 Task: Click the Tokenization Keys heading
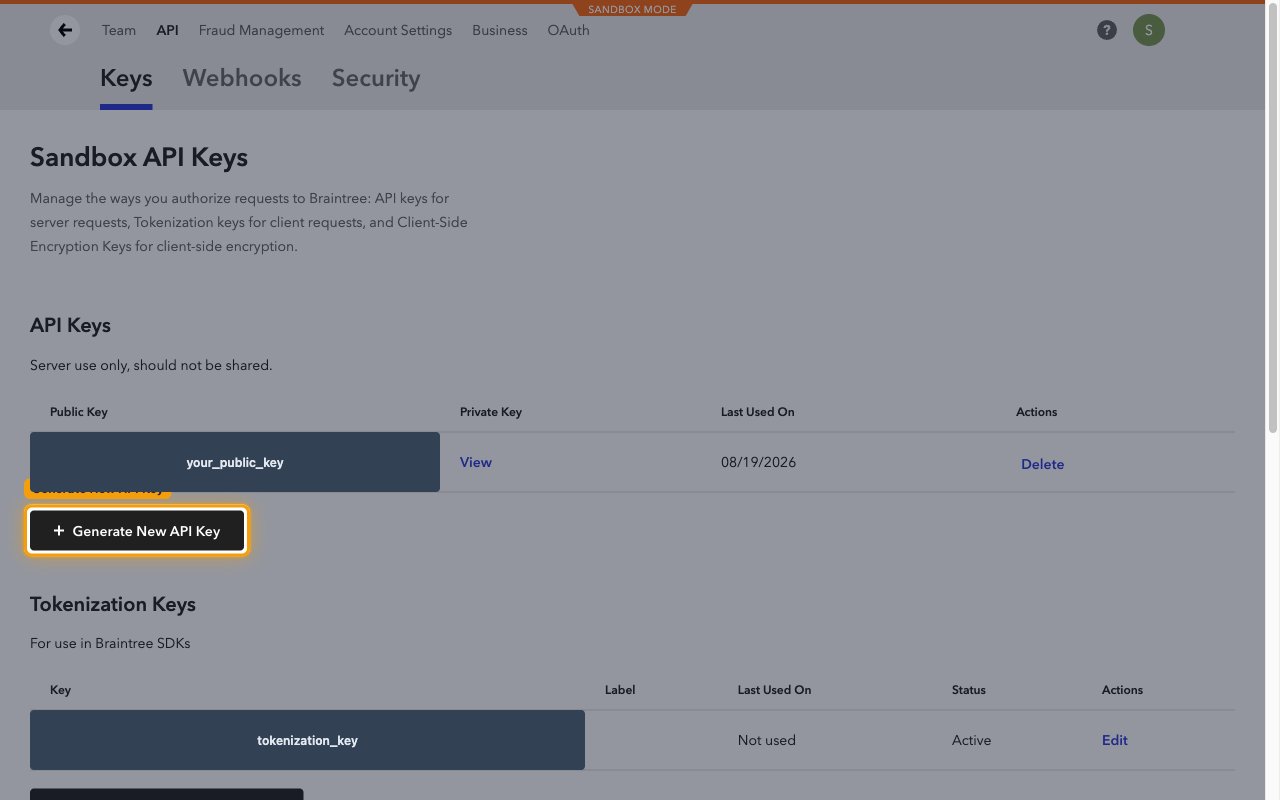point(113,604)
